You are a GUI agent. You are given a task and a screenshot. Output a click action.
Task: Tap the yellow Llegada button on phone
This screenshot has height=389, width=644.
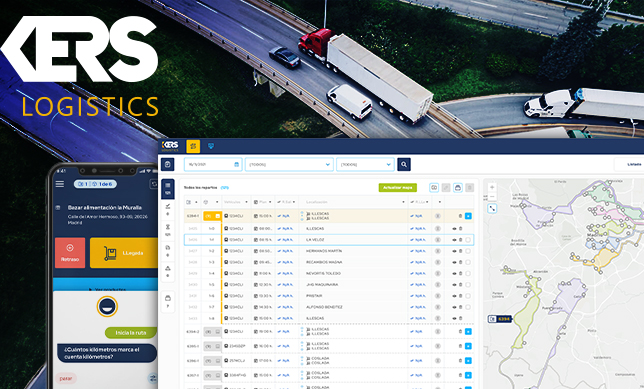[x=124, y=253]
